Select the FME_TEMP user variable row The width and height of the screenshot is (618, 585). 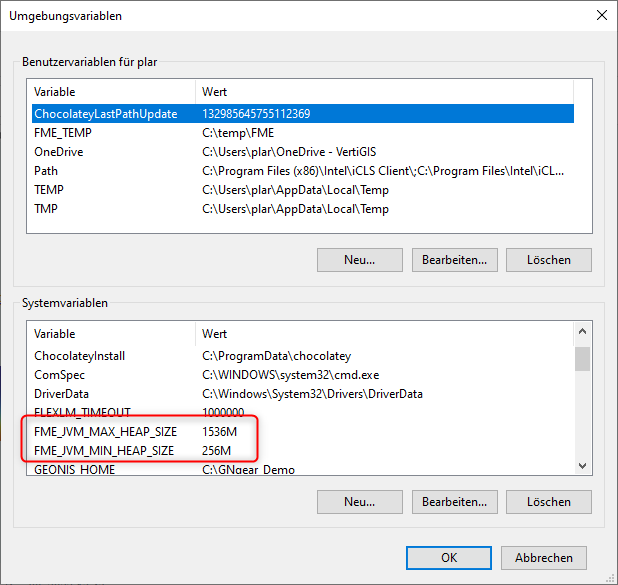point(303,132)
